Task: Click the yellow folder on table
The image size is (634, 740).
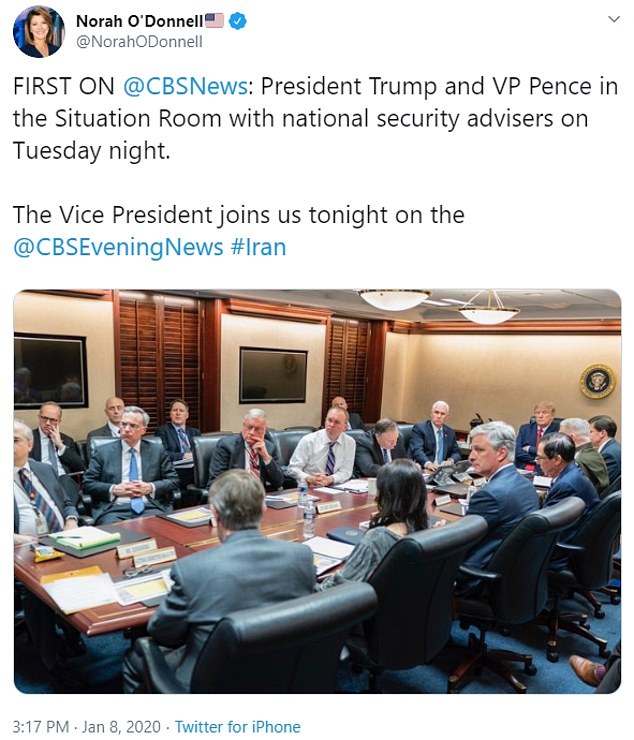Action: 72,575
